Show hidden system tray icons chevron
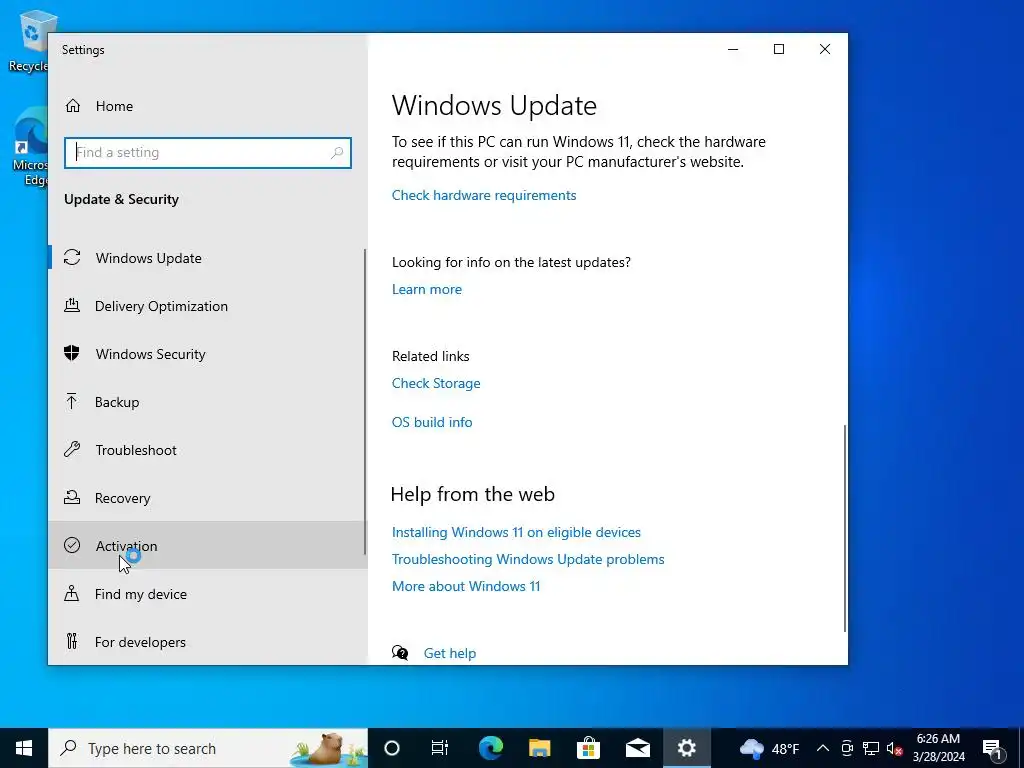This screenshot has width=1024, height=768. click(823, 748)
